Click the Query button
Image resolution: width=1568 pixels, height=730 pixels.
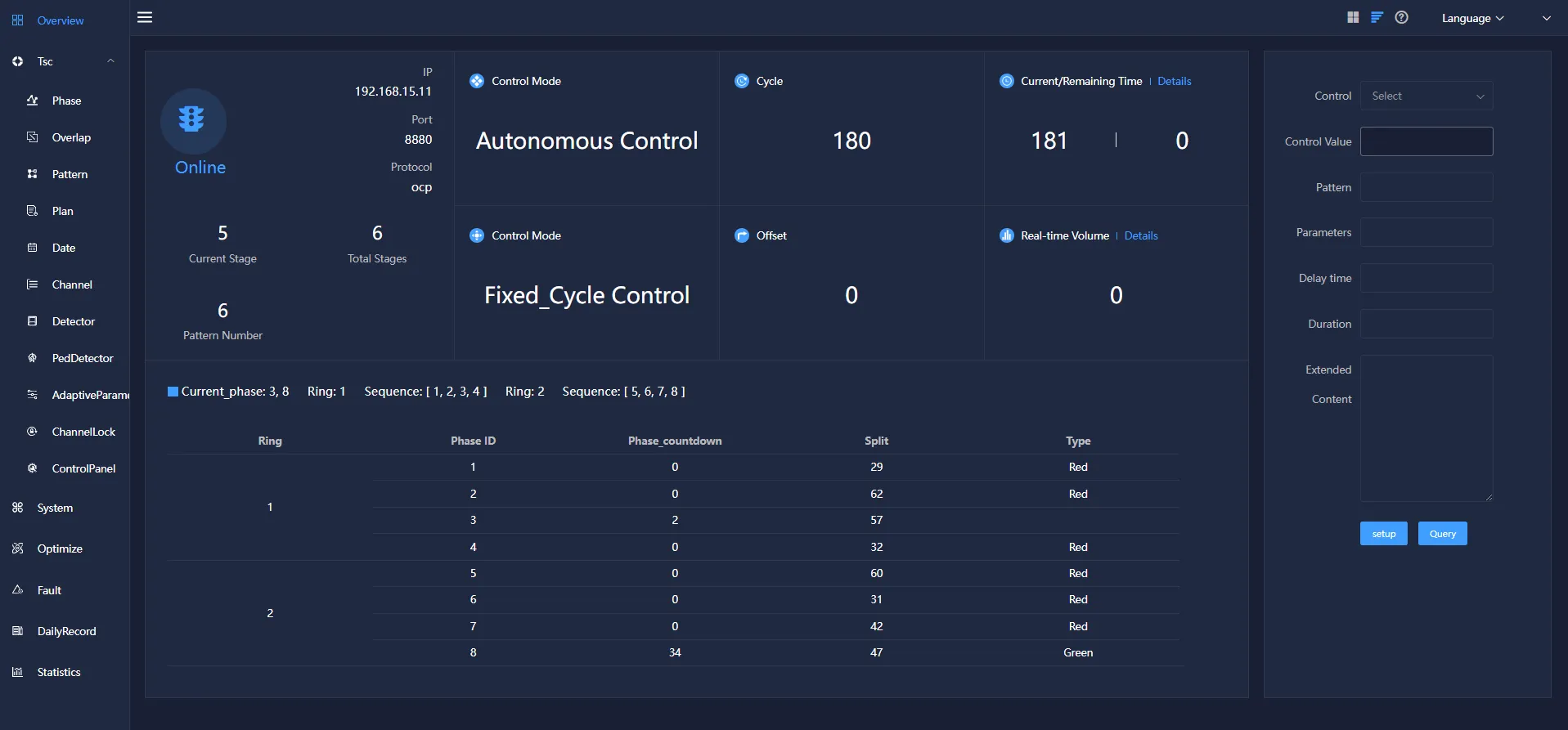click(x=1443, y=534)
